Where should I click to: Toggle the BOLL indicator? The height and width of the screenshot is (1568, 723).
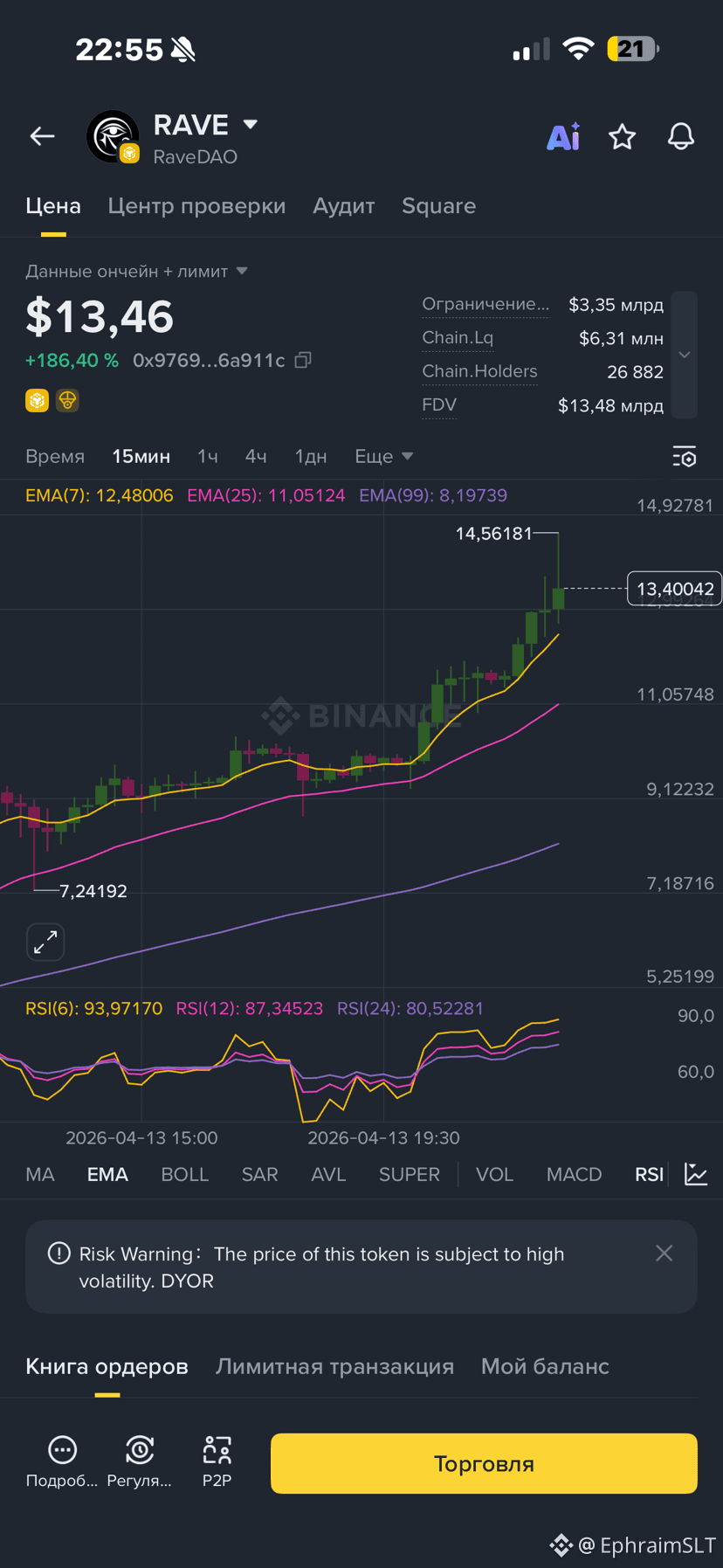[184, 1174]
